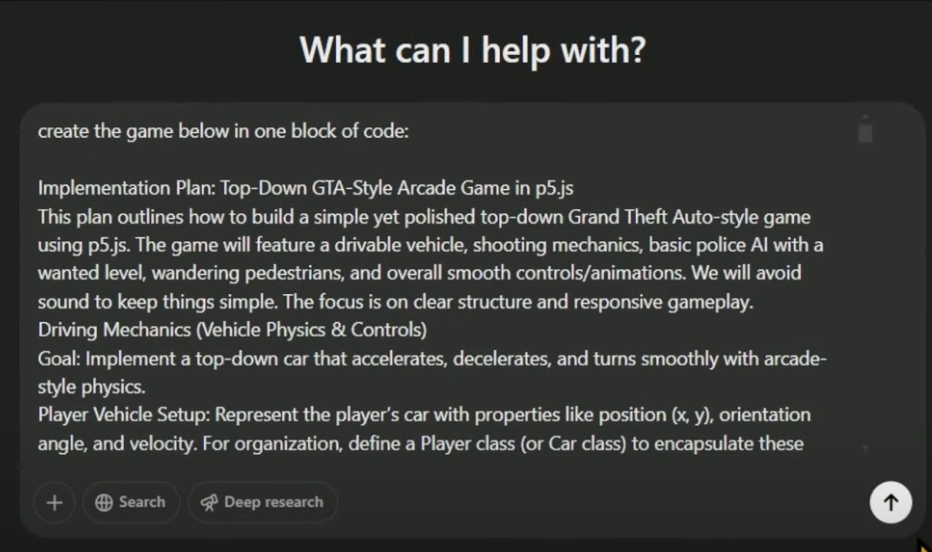Image resolution: width=932 pixels, height=552 pixels.
Task: Click the "This plan outlines how to build" line
Action: [424, 217]
